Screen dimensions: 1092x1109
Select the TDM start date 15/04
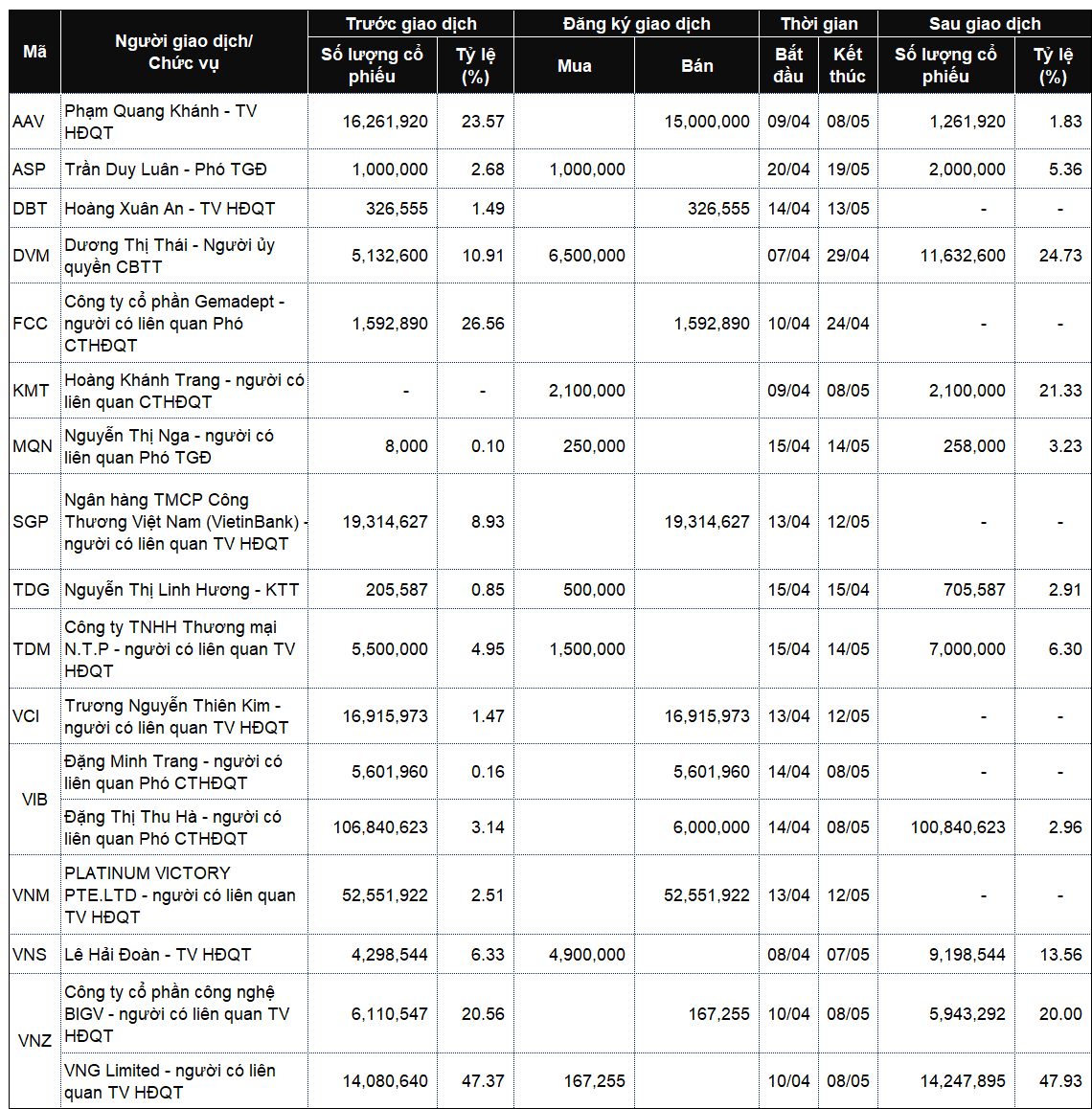click(x=788, y=649)
